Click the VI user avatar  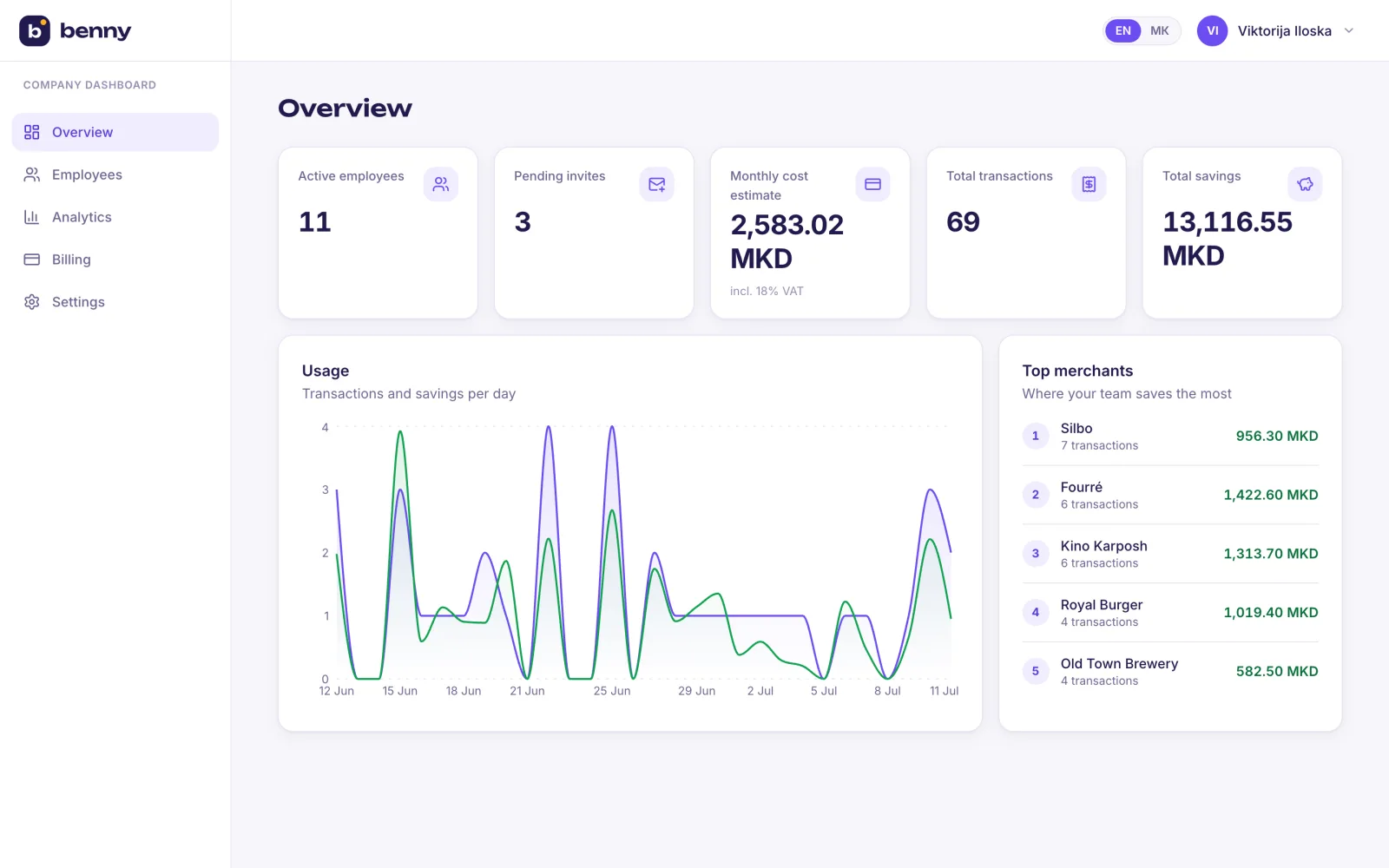point(1213,30)
